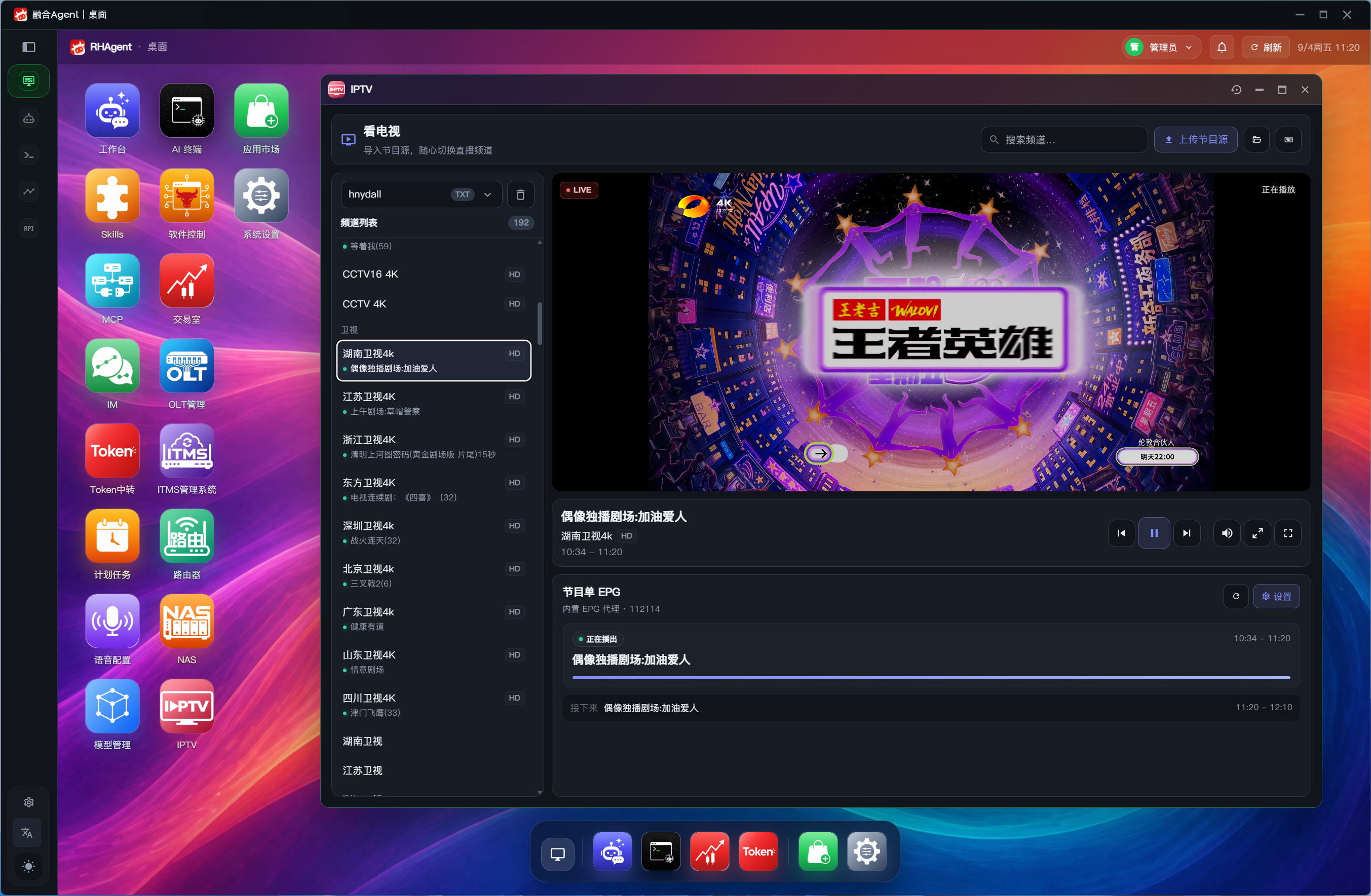Select the 浙江卫视4K channel

pyautogui.click(x=433, y=446)
